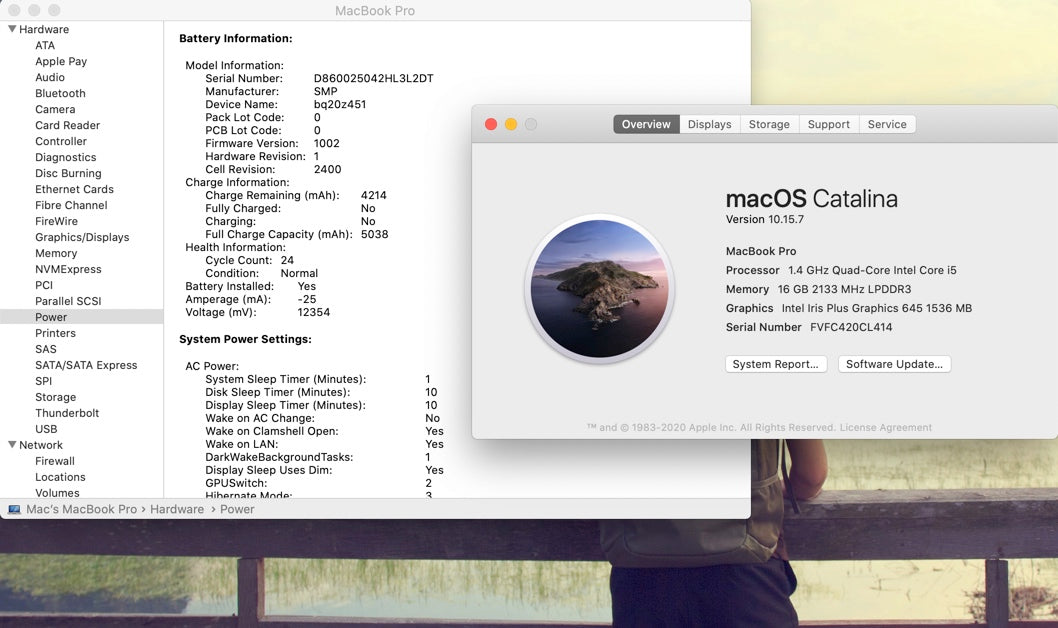The height and width of the screenshot is (628, 1058).
Task: Switch to the Displays tab
Action: (709, 124)
